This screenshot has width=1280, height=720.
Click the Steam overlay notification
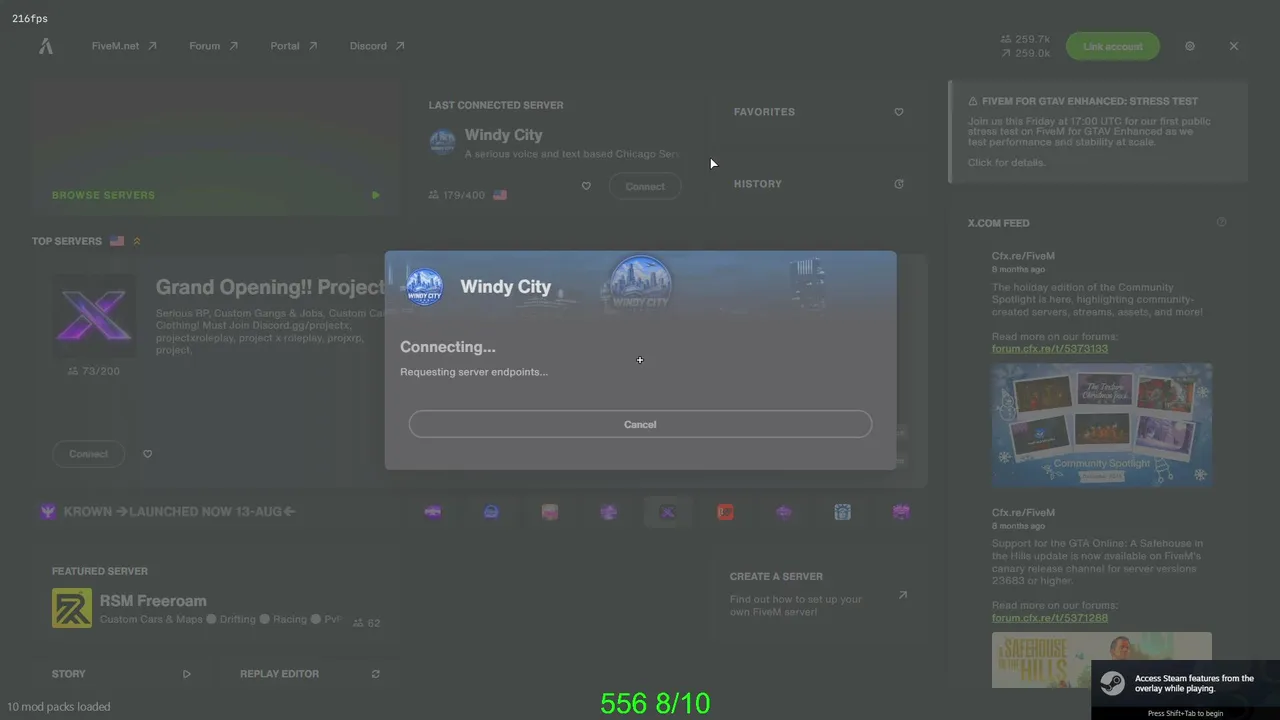point(1185,690)
